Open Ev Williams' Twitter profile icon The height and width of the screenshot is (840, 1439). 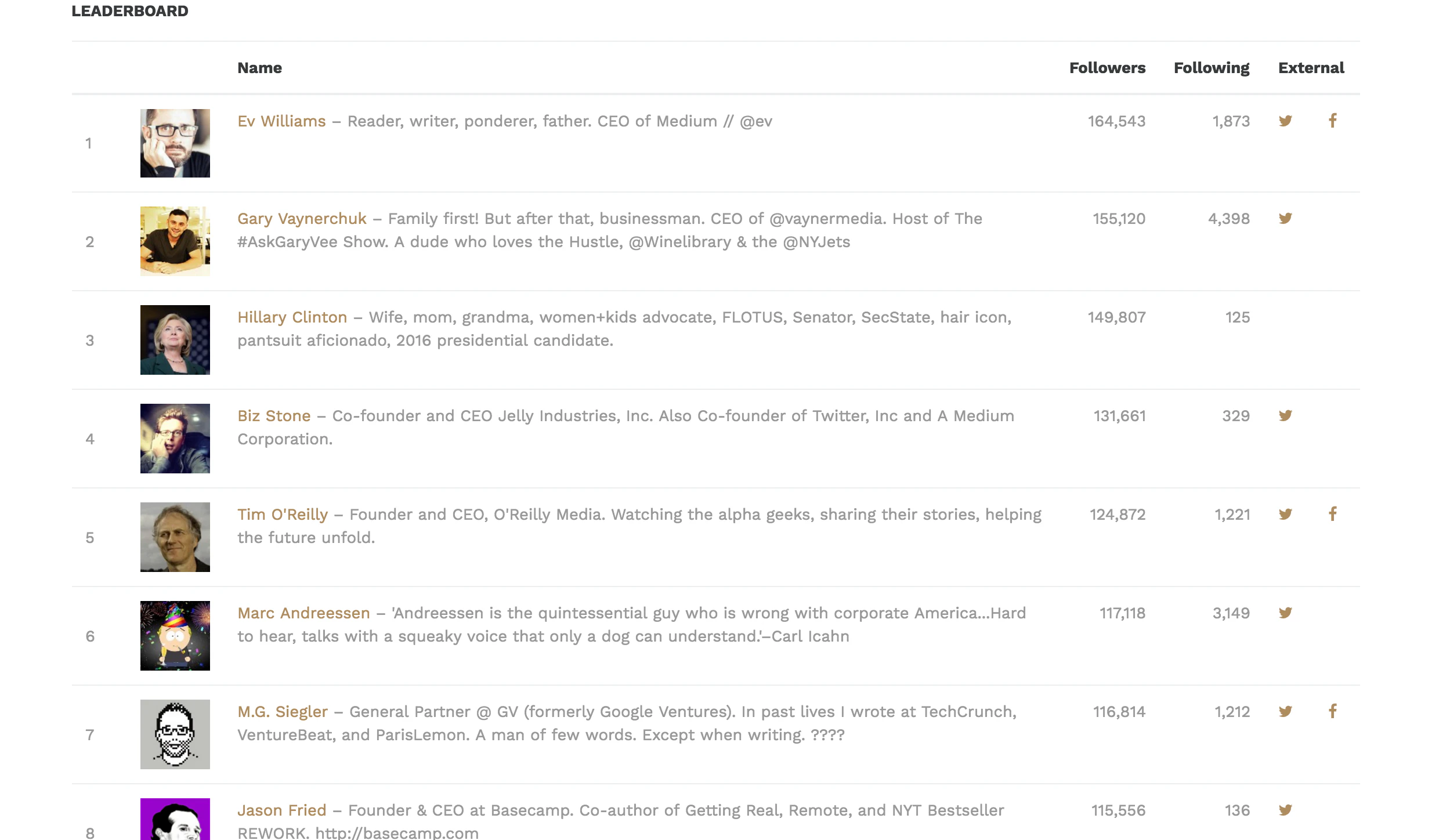(x=1286, y=121)
